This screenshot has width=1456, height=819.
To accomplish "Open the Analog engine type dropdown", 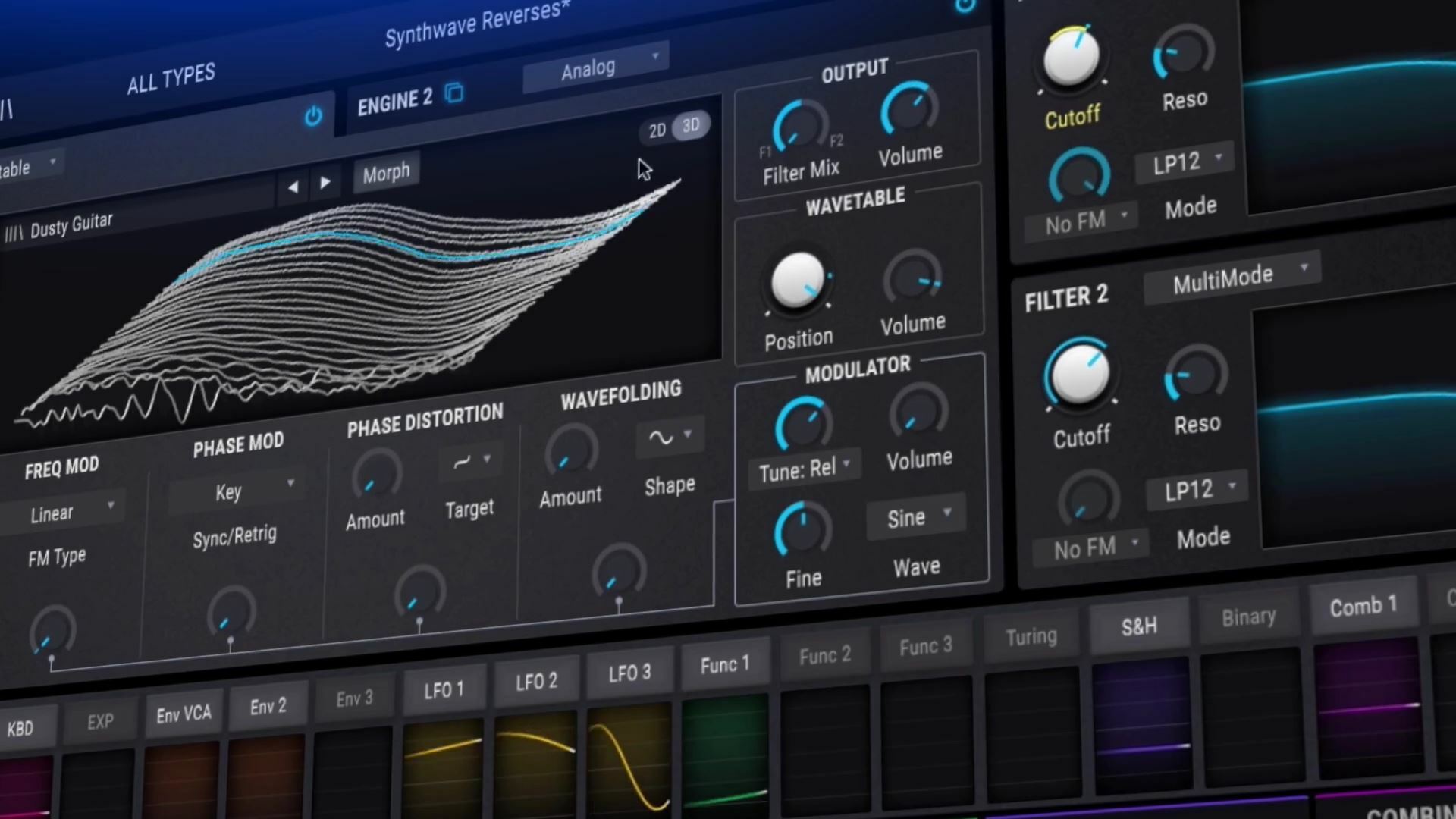I will click(x=596, y=67).
